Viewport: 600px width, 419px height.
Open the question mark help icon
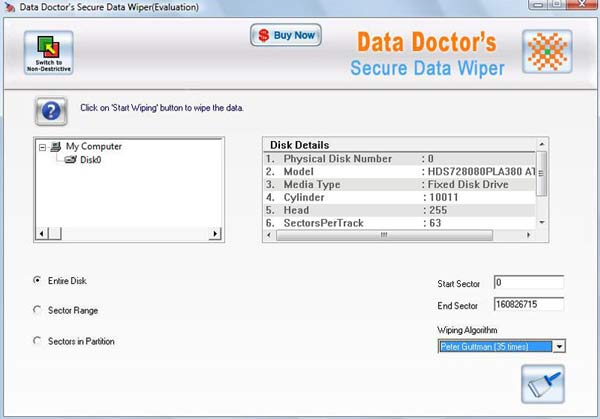tap(51, 111)
